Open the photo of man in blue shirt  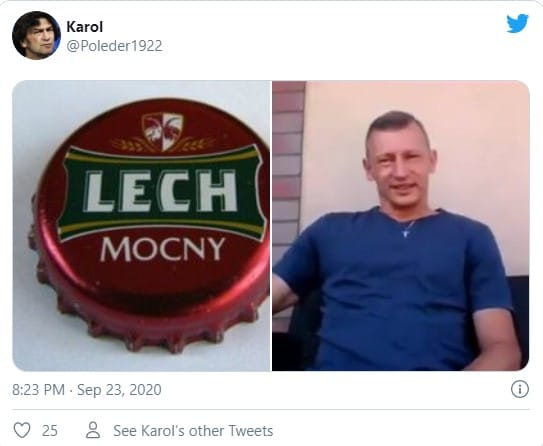click(x=401, y=226)
